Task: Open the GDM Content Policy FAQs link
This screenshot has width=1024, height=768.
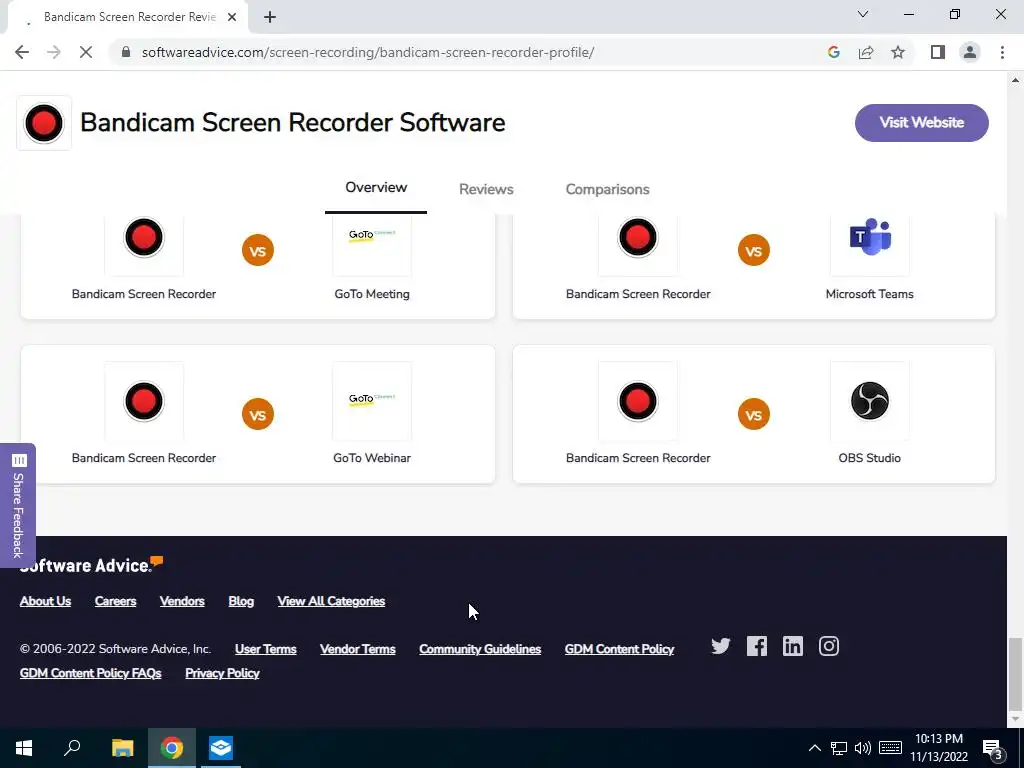Action: click(x=91, y=673)
